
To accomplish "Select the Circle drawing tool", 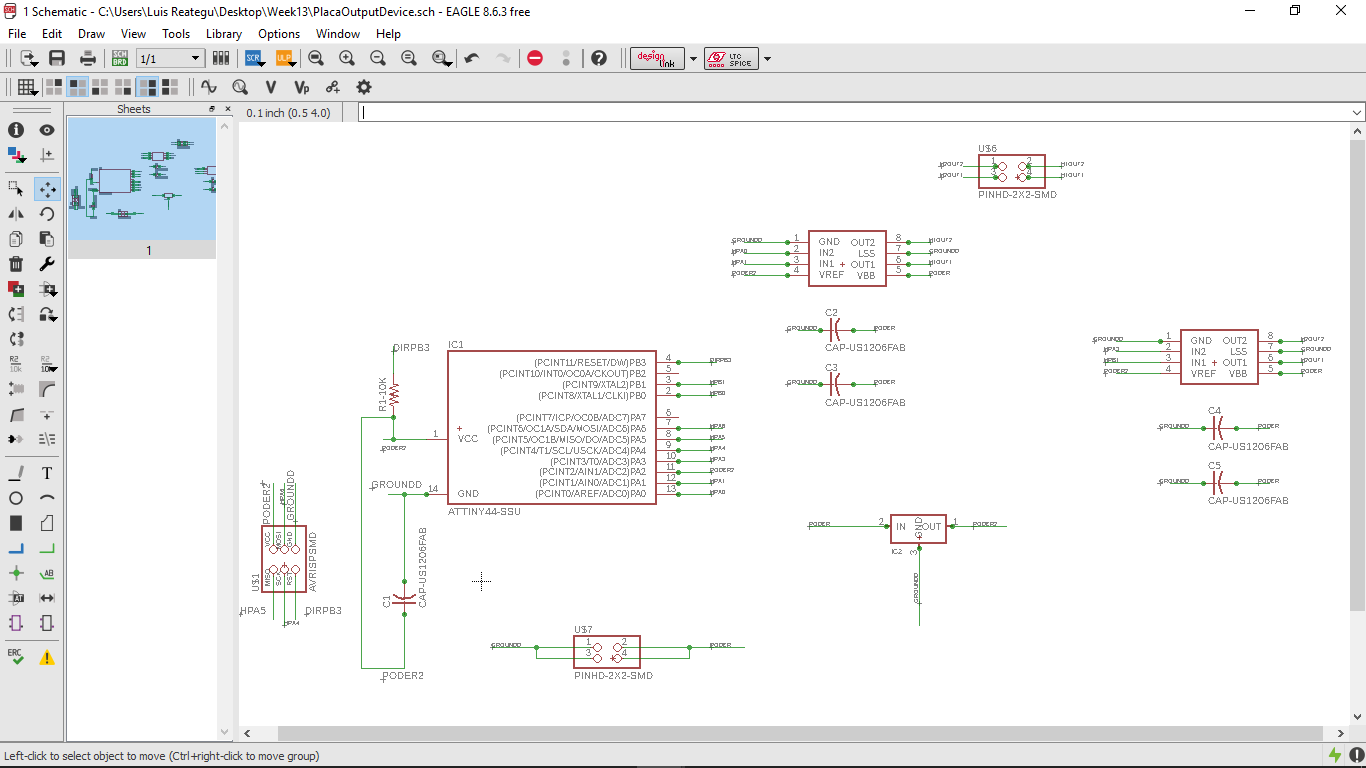I will [x=16, y=498].
